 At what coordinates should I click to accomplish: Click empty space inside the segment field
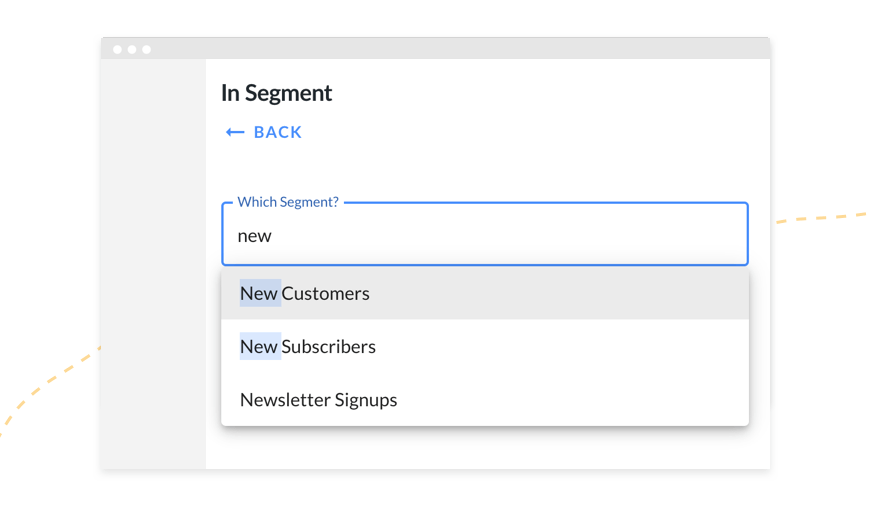(x=508, y=235)
